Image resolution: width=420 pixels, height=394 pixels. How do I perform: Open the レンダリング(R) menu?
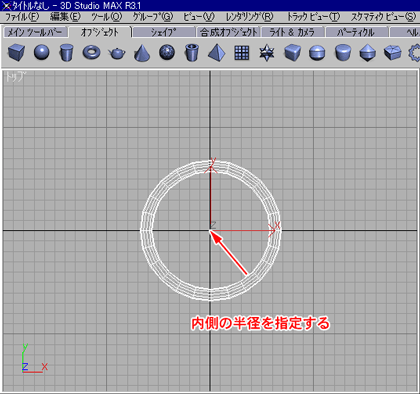coord(250,17)
